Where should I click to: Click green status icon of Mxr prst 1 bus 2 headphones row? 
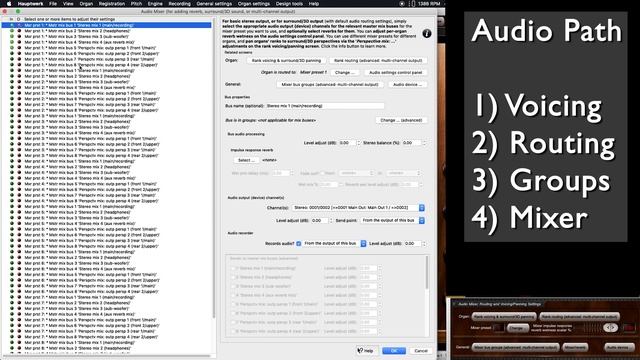[x=12, y=31]
